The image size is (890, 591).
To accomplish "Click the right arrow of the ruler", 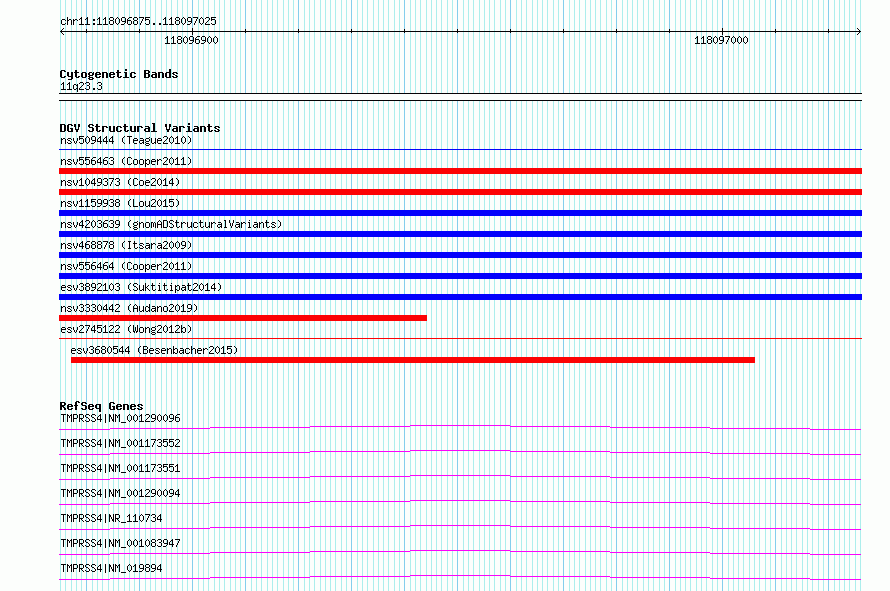I will [x=858, y=31].
